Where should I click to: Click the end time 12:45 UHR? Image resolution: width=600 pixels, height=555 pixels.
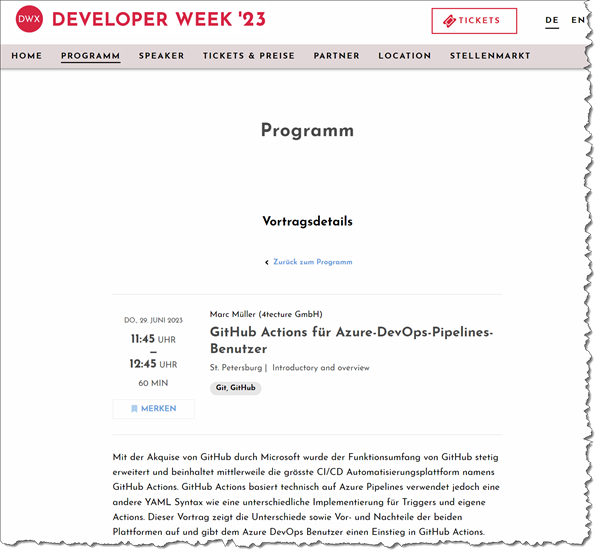(153, 364)
